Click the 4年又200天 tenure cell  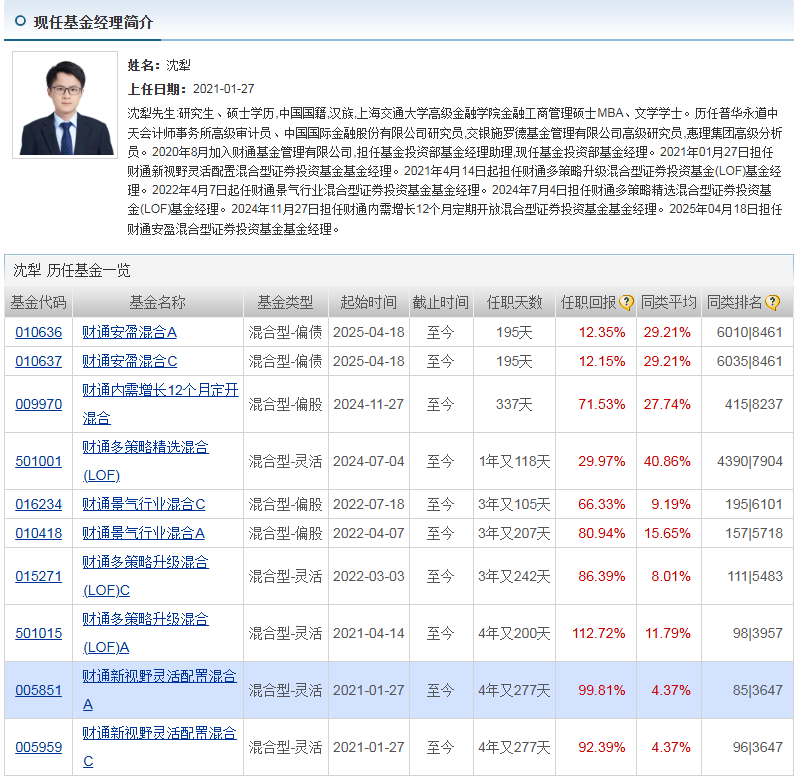click(514, 633)
